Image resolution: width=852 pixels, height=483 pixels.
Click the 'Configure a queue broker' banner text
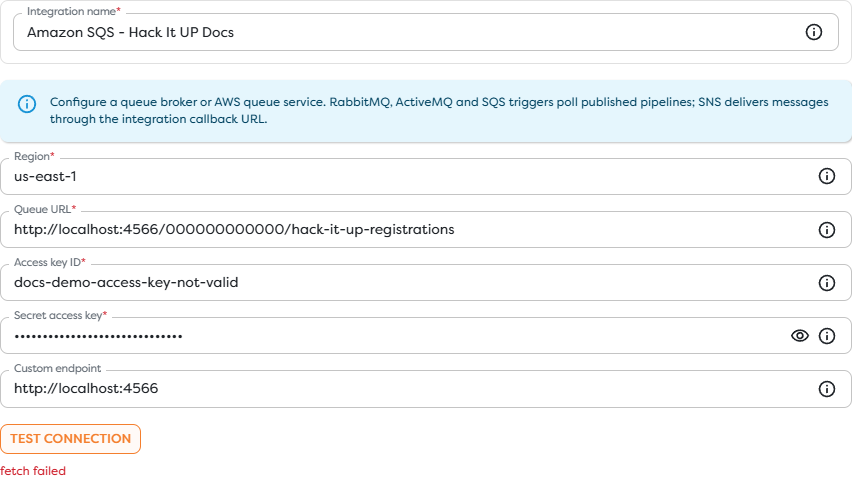click(439, 110)
